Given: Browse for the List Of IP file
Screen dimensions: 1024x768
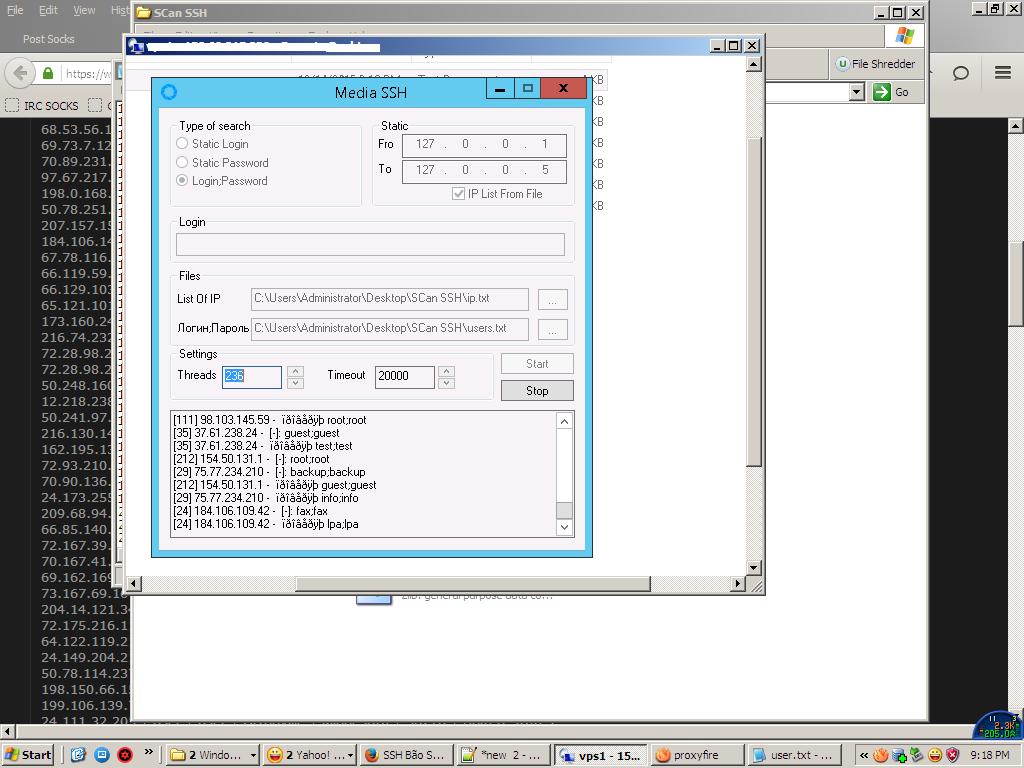Looking at the screenshot, I should [552, 300].
